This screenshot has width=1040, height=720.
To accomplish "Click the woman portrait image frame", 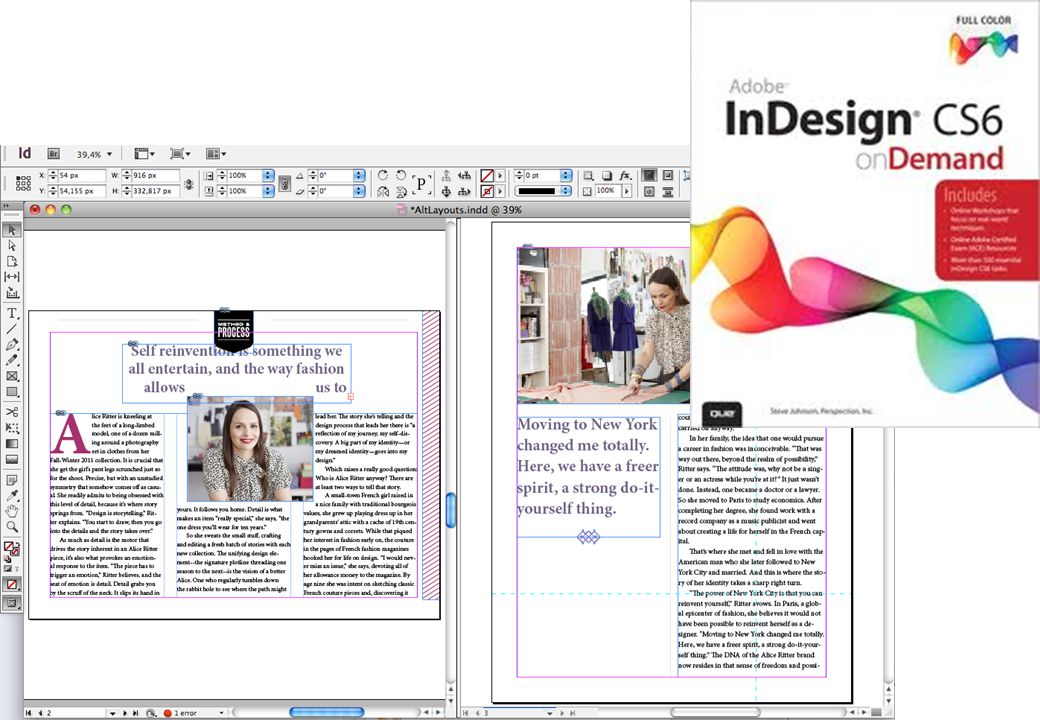I will pos(249,449).
